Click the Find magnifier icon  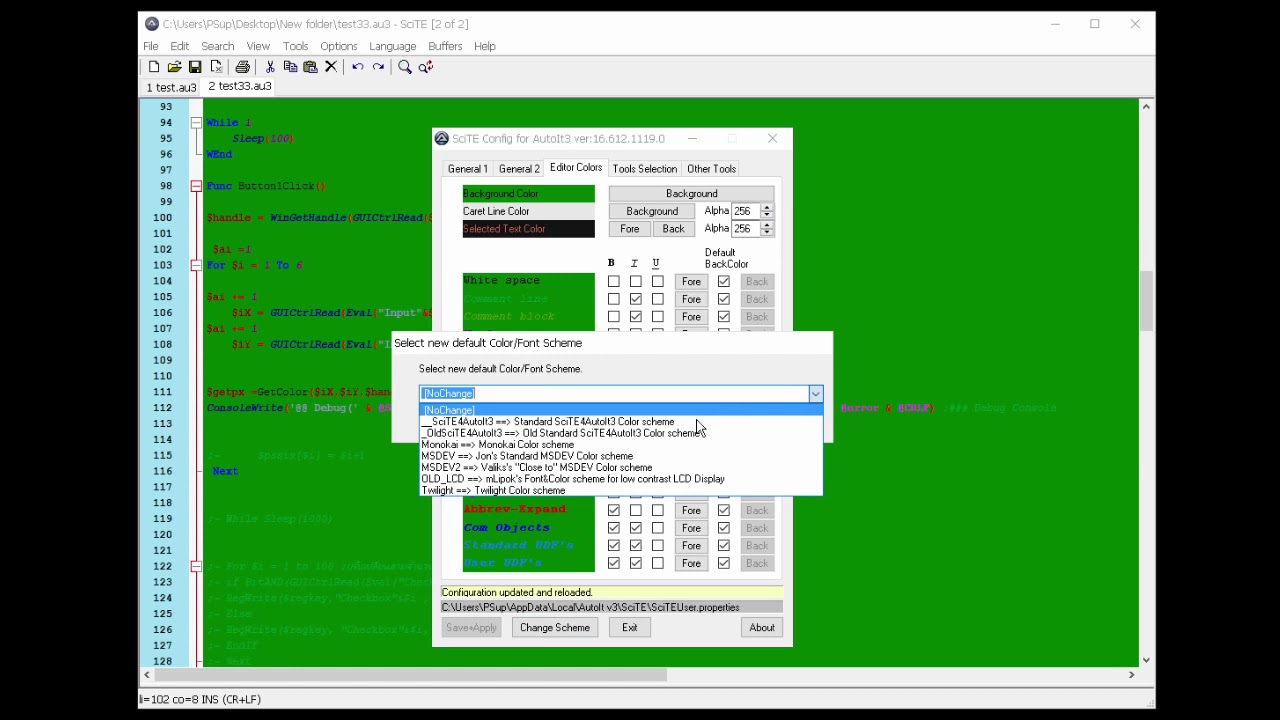point(405,67)
